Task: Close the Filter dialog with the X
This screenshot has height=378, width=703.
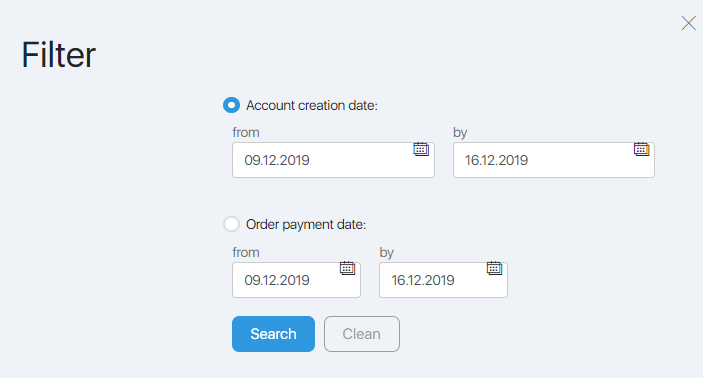Action: point(689,23)
